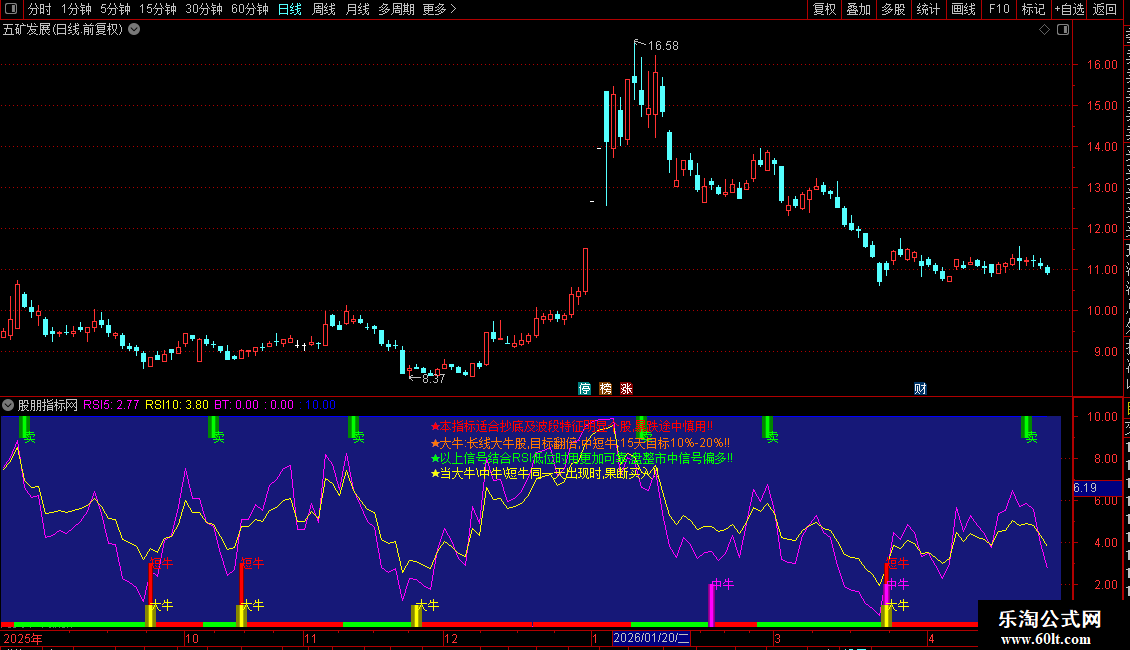Click the 16.58 high price label
The image size is (1130, 650).
point(663,45)
